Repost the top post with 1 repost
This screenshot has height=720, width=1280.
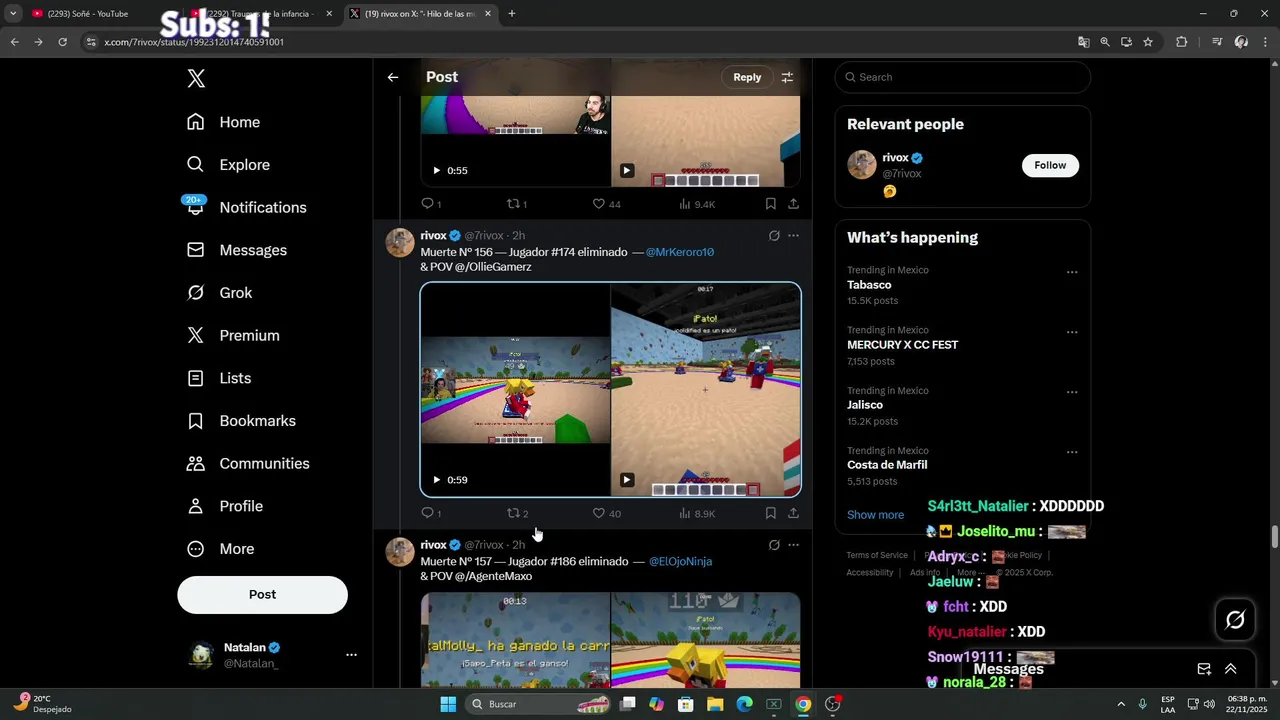tap(517, 204)
